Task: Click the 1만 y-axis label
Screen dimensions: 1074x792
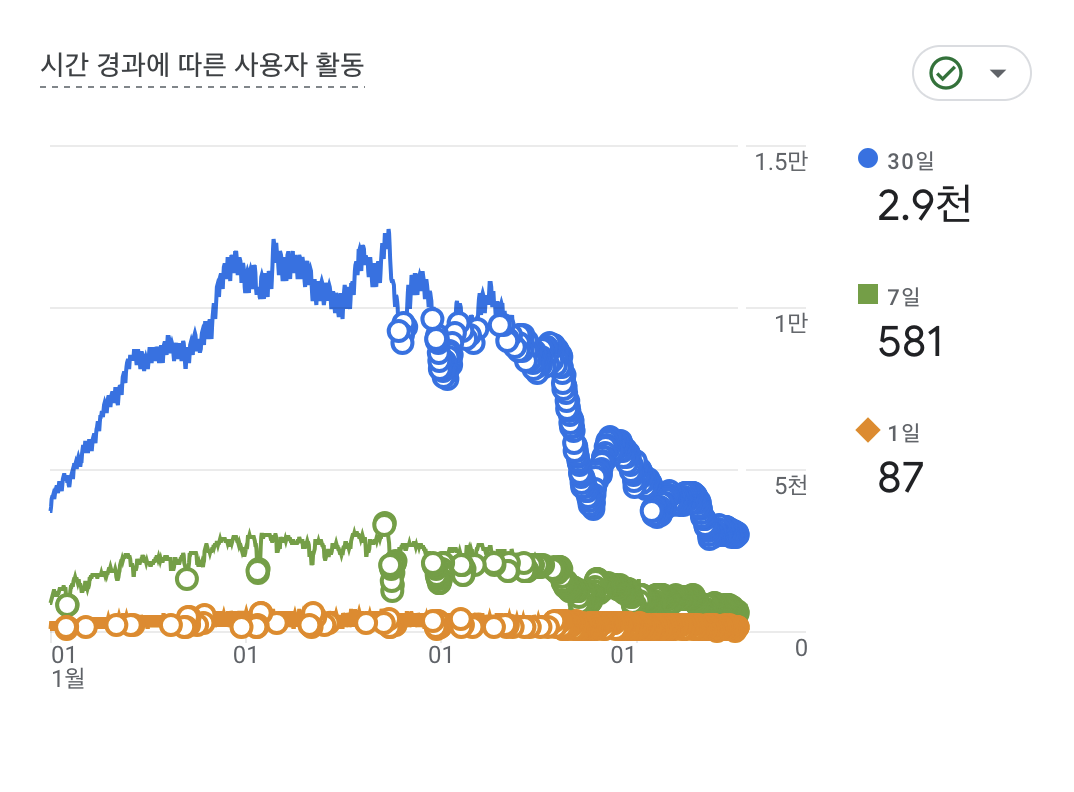Action: 790,324
